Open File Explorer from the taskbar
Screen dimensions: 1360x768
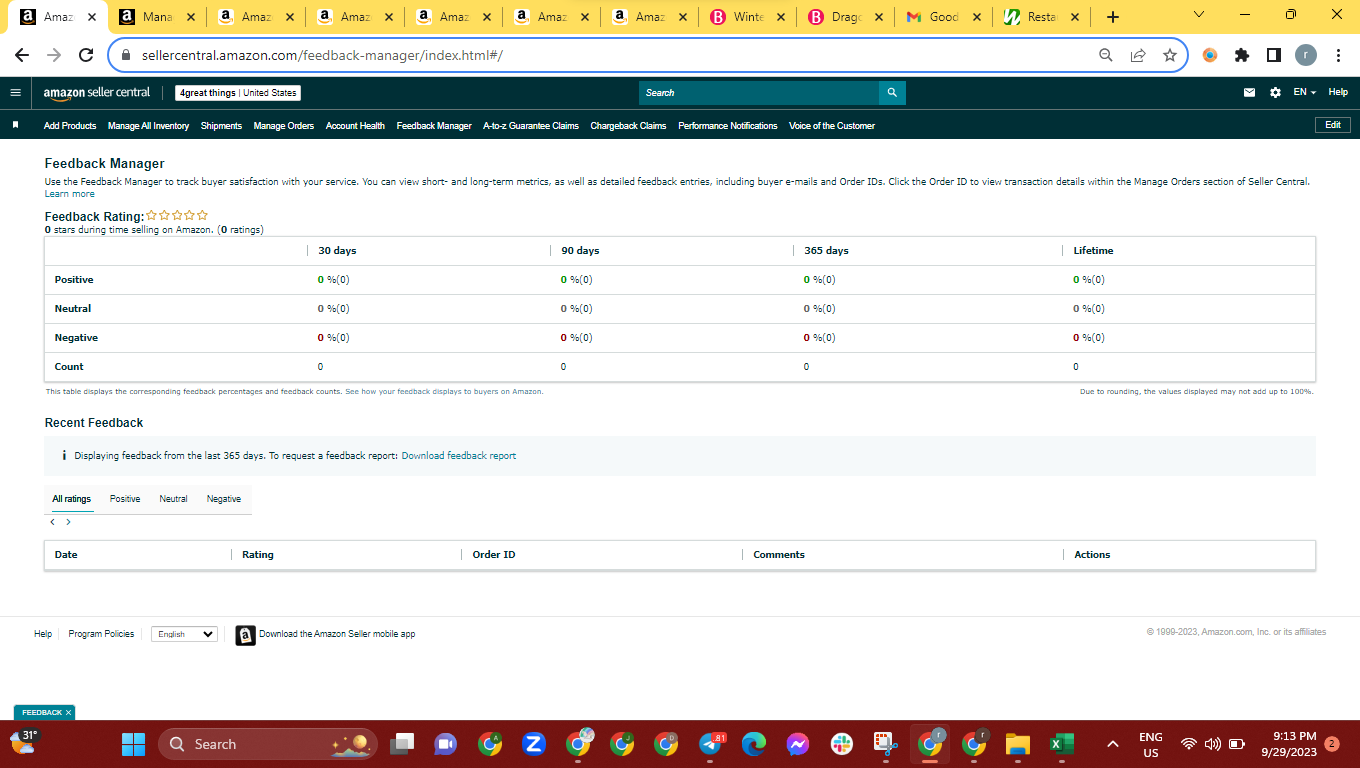pos(1017,744)
